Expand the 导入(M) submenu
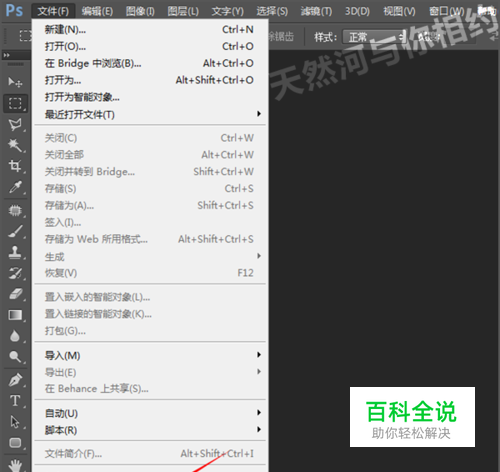The width and height of the screenshot is (500, 472). click(x=150, y=355)
